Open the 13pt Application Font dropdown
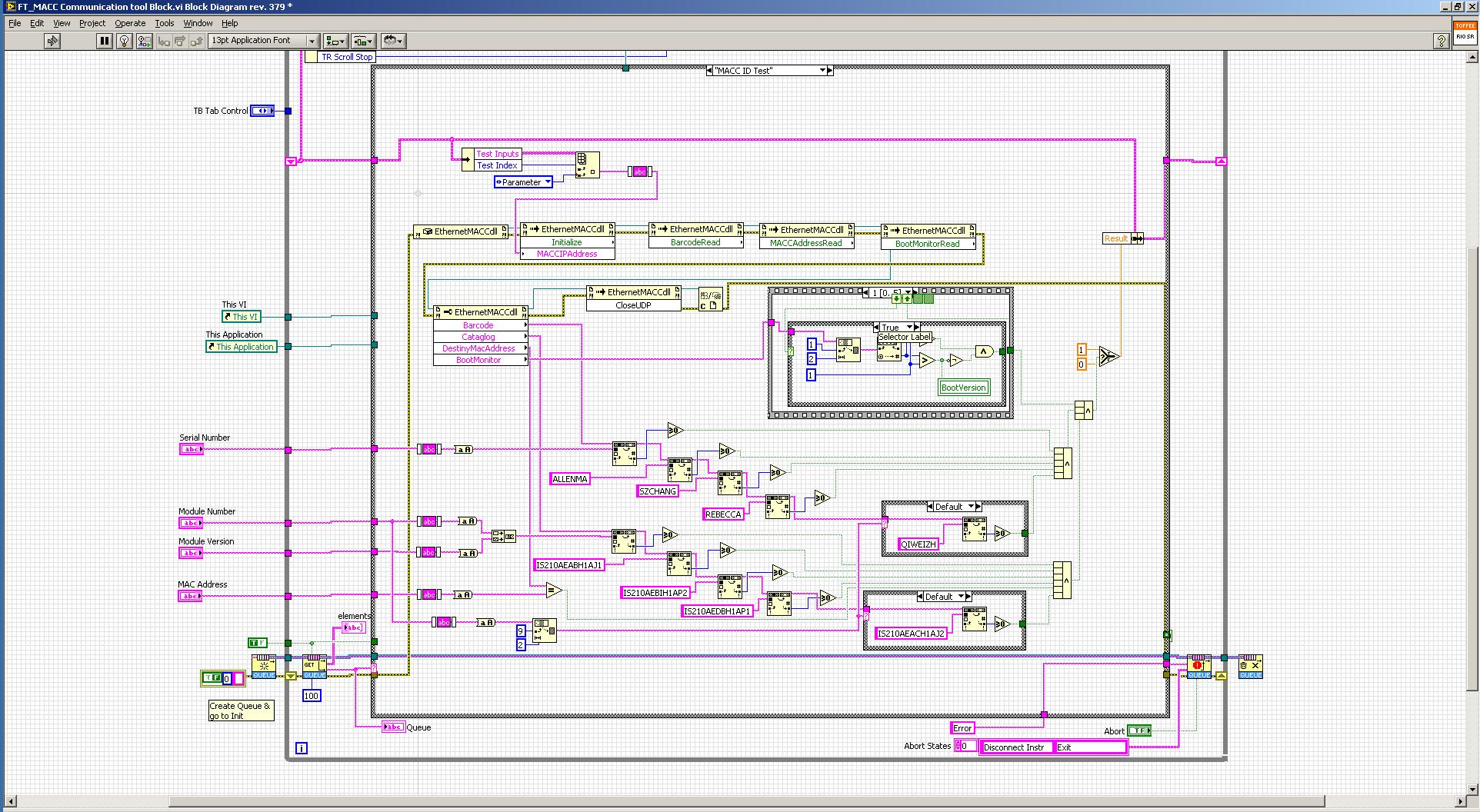The image size is (1480, 812). pyautogui.click(x=264, y=41)
